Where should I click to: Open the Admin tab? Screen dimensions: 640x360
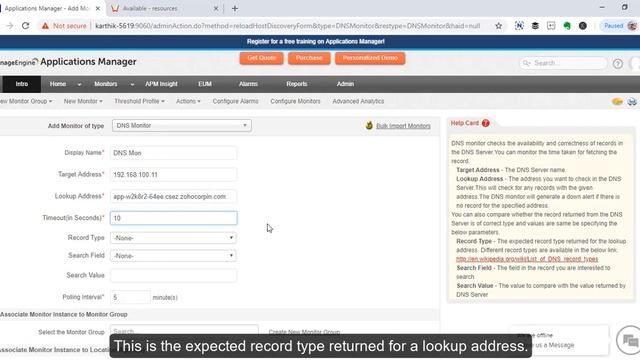tap(345, 84)
